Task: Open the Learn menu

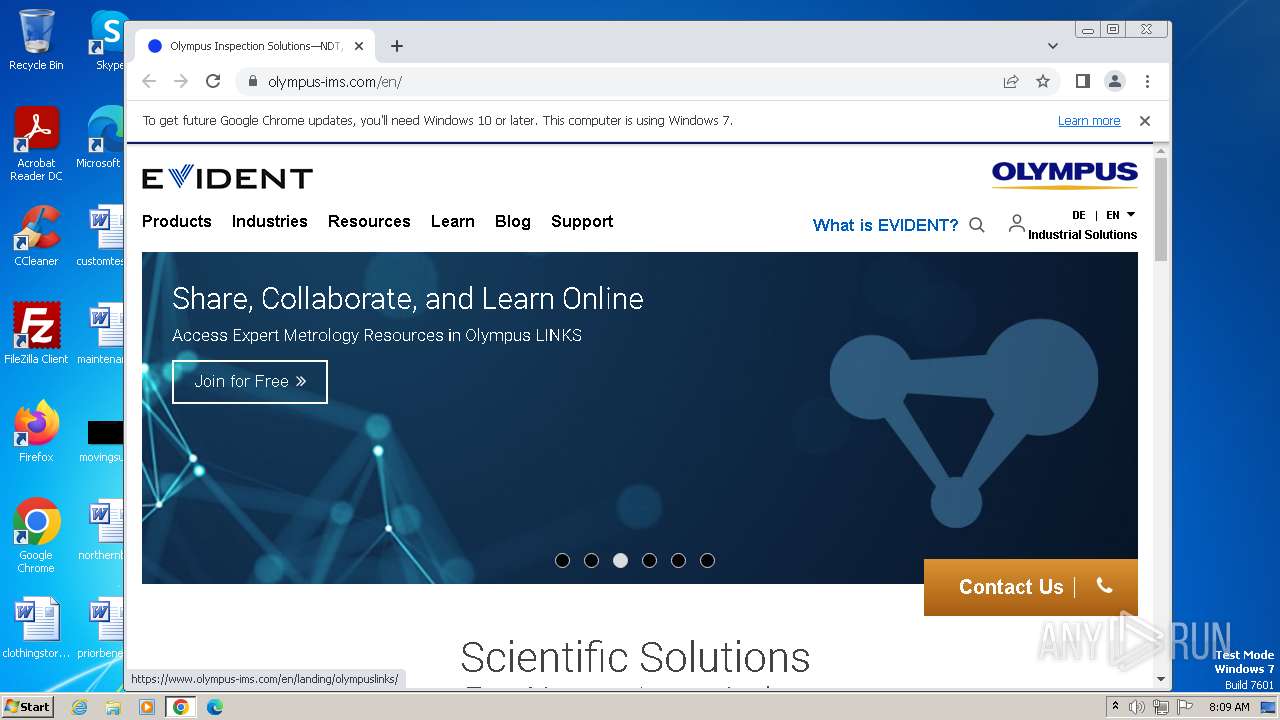Action: click(453, 221)
